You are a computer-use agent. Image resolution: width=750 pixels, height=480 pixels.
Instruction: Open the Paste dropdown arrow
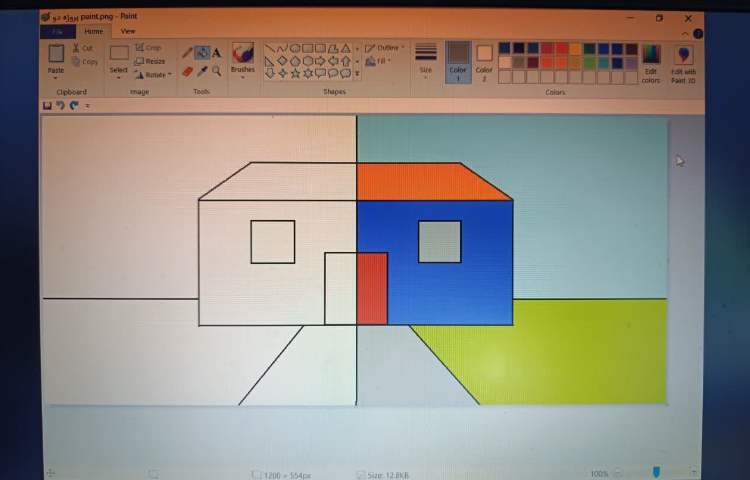(56, 76)
